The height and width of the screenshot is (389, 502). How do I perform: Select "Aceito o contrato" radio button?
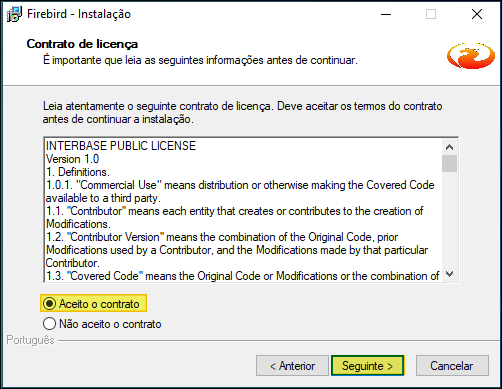coord(49,304)
